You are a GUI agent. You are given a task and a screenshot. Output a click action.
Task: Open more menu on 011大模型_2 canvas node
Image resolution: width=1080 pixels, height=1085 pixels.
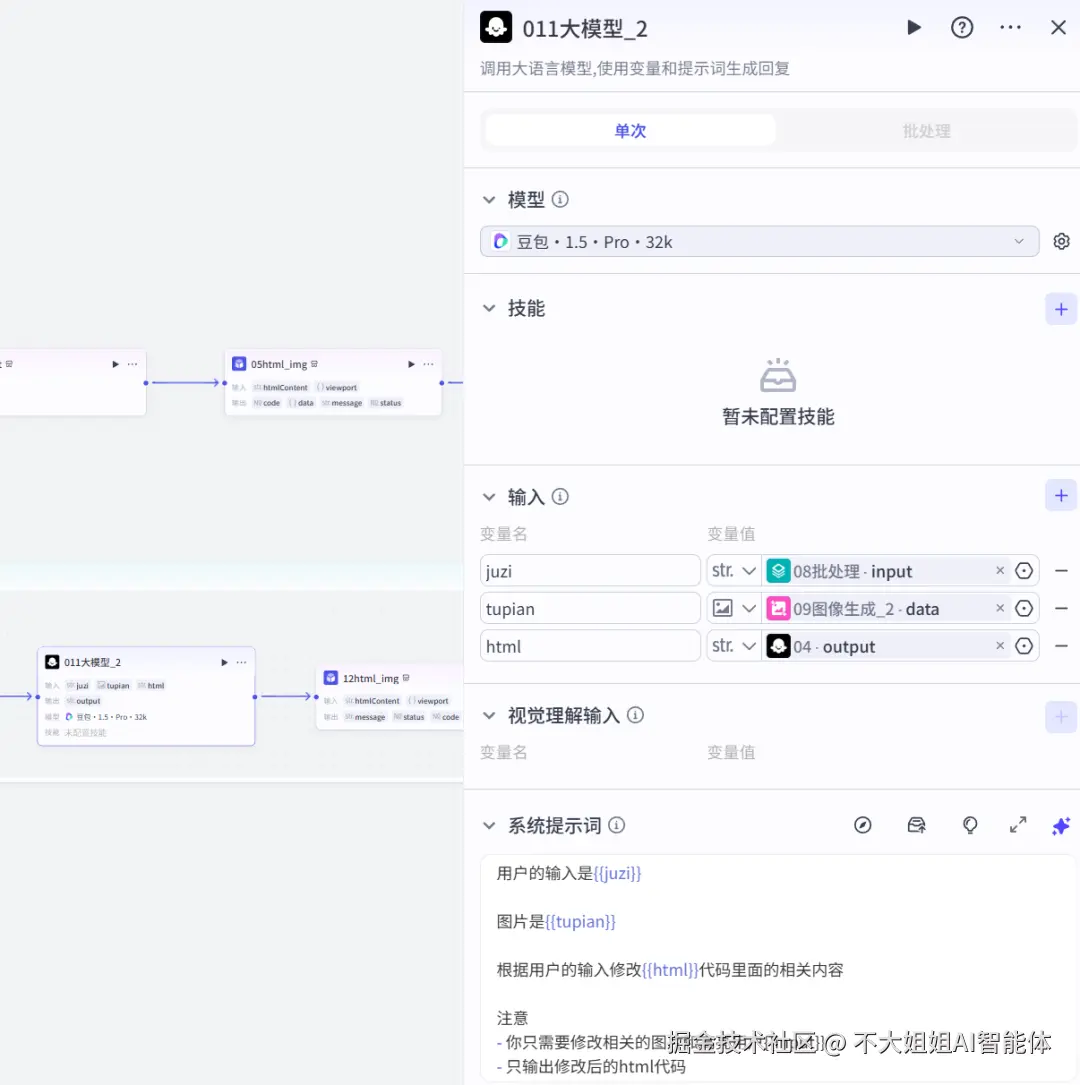pos(241,662)
